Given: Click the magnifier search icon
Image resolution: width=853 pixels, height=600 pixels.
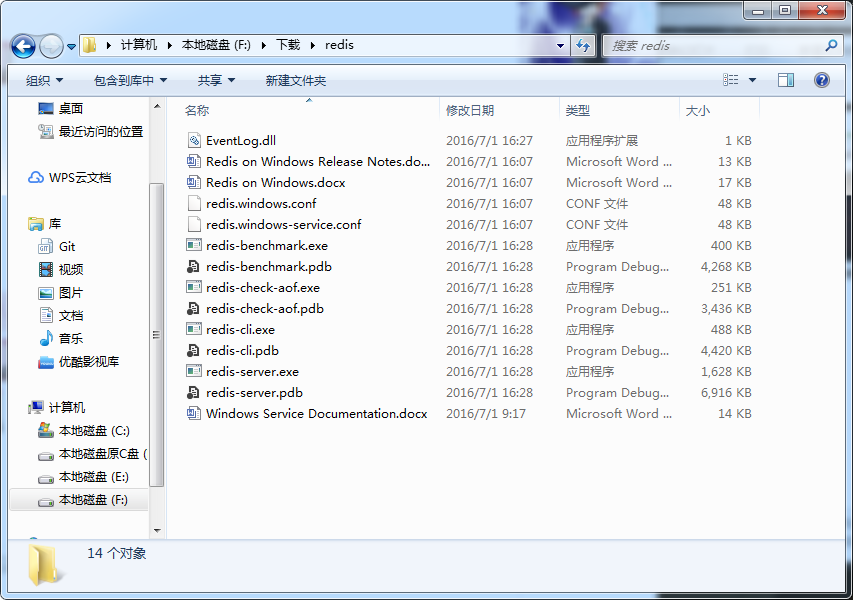Looking at the screenshot, I should pyautogui.click(x=831, y=46).
